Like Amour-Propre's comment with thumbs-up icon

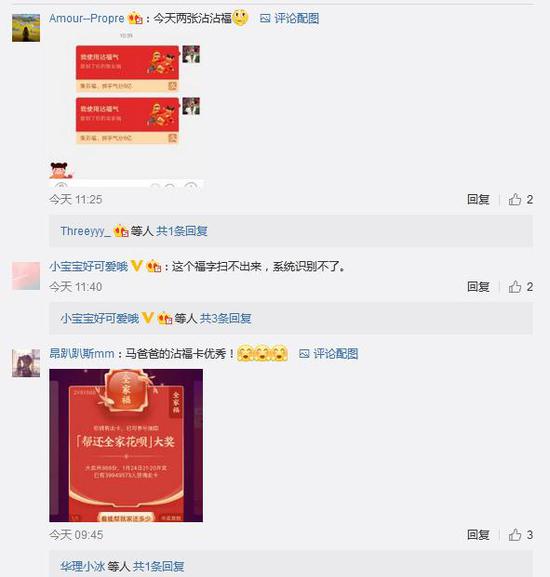pyautogui.click(x=515, y=199)
